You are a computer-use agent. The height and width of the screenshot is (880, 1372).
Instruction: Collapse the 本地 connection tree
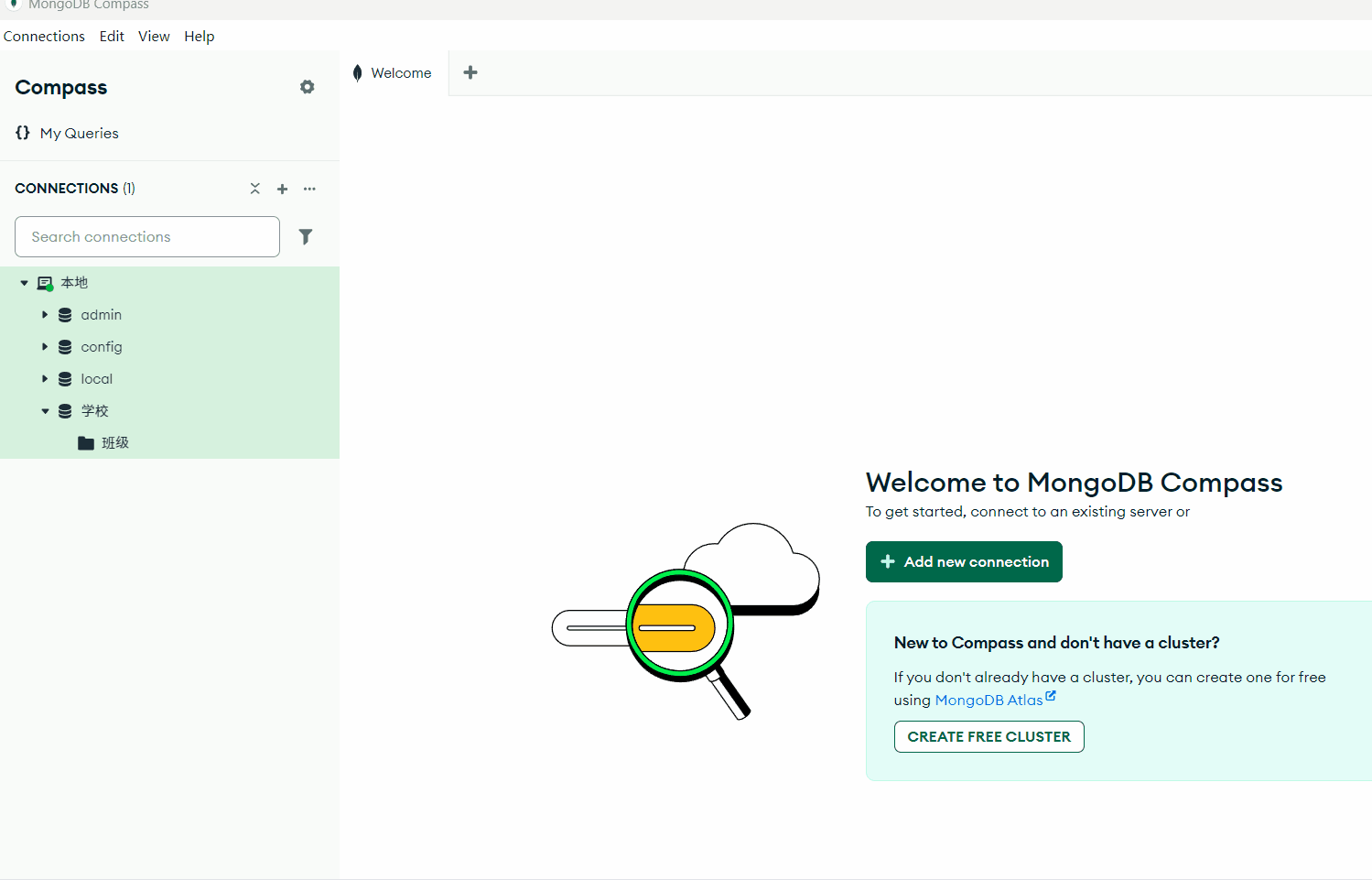point(25,283)
